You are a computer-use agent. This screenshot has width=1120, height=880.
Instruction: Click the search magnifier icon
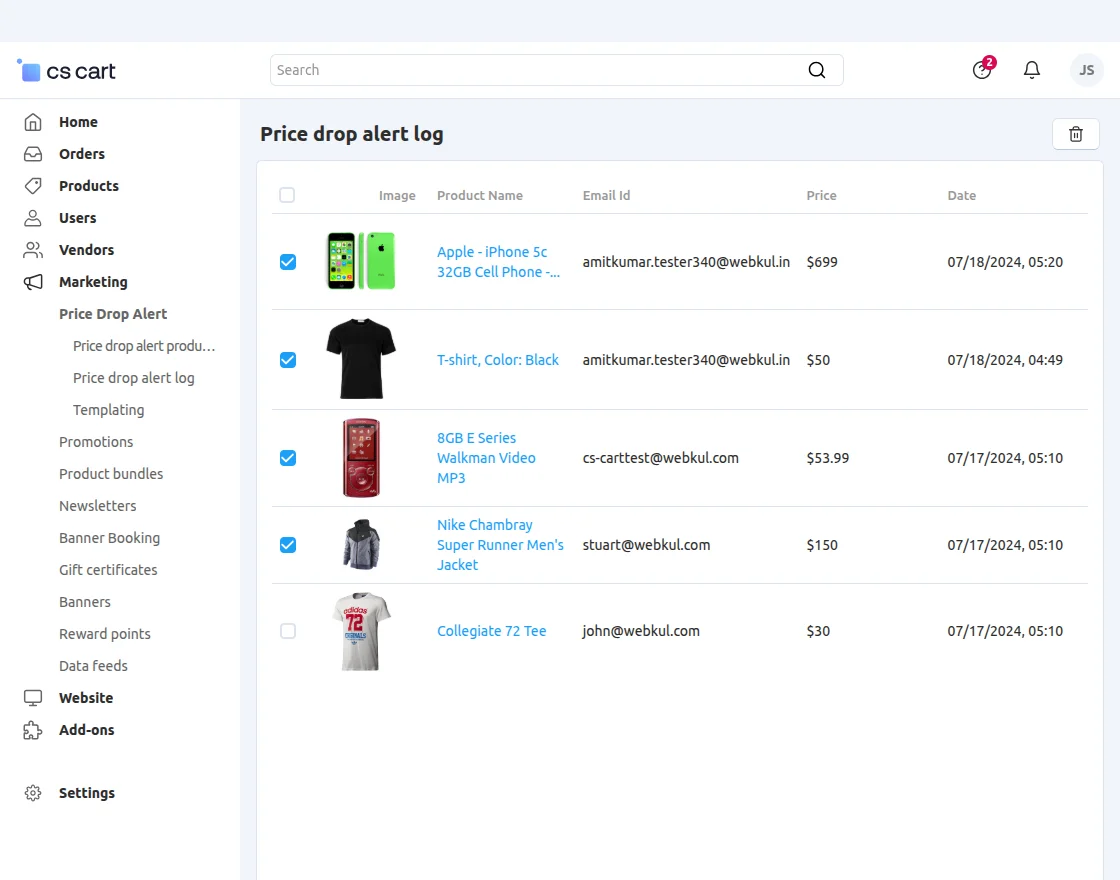[x=816, y=70]
